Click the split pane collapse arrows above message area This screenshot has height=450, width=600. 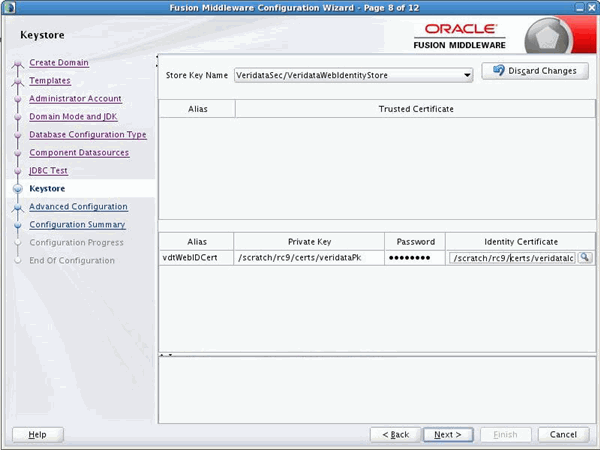click(x=166, y=355)
